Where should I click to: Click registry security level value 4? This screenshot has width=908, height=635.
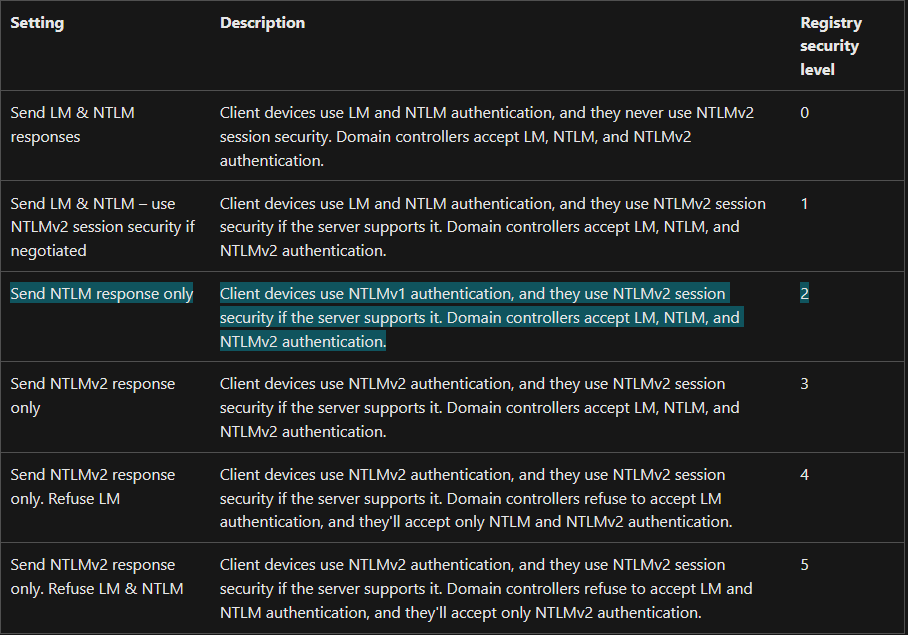pyautogui.click(x=804, y=475)
